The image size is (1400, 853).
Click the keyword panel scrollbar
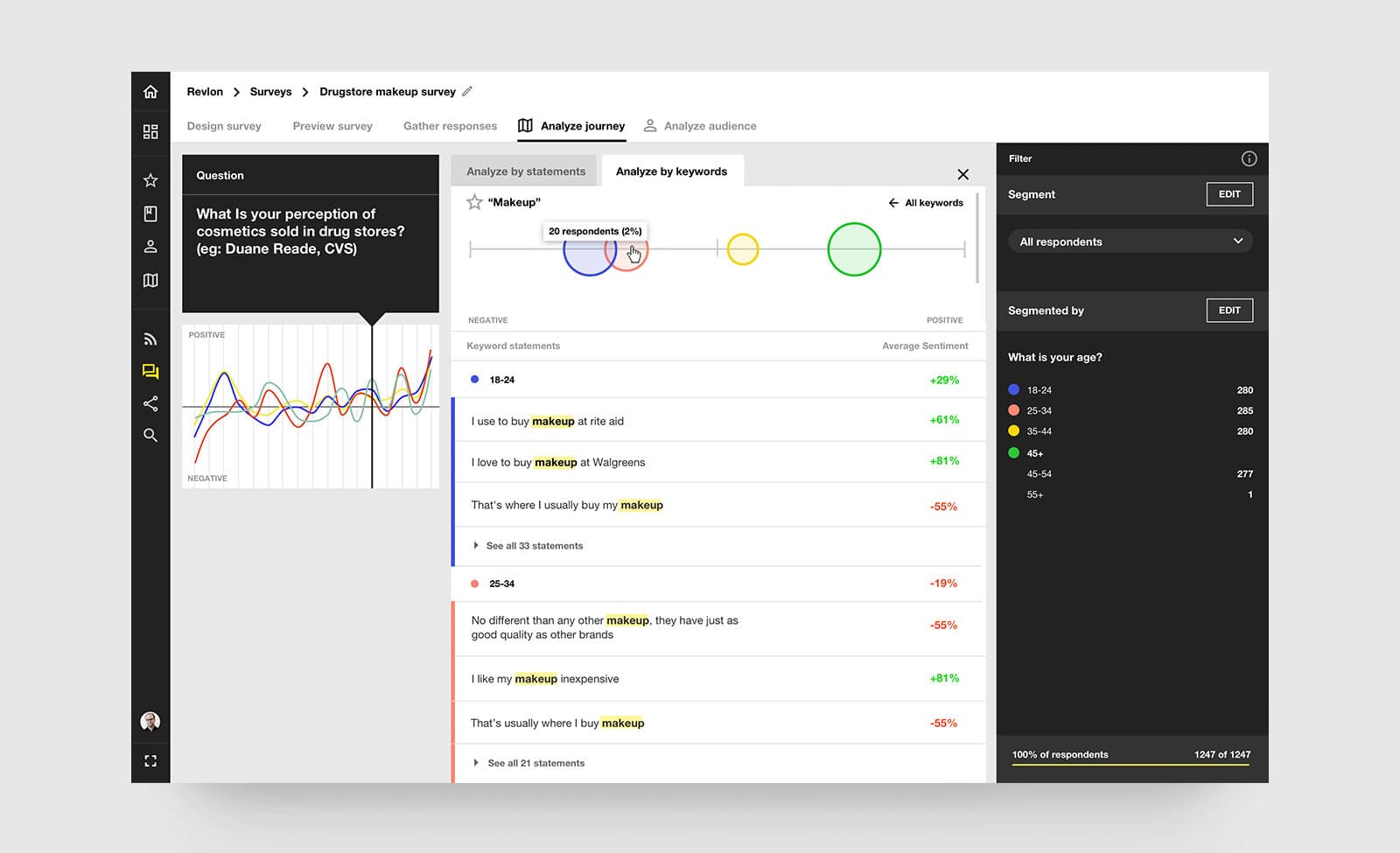click(977, 238)
